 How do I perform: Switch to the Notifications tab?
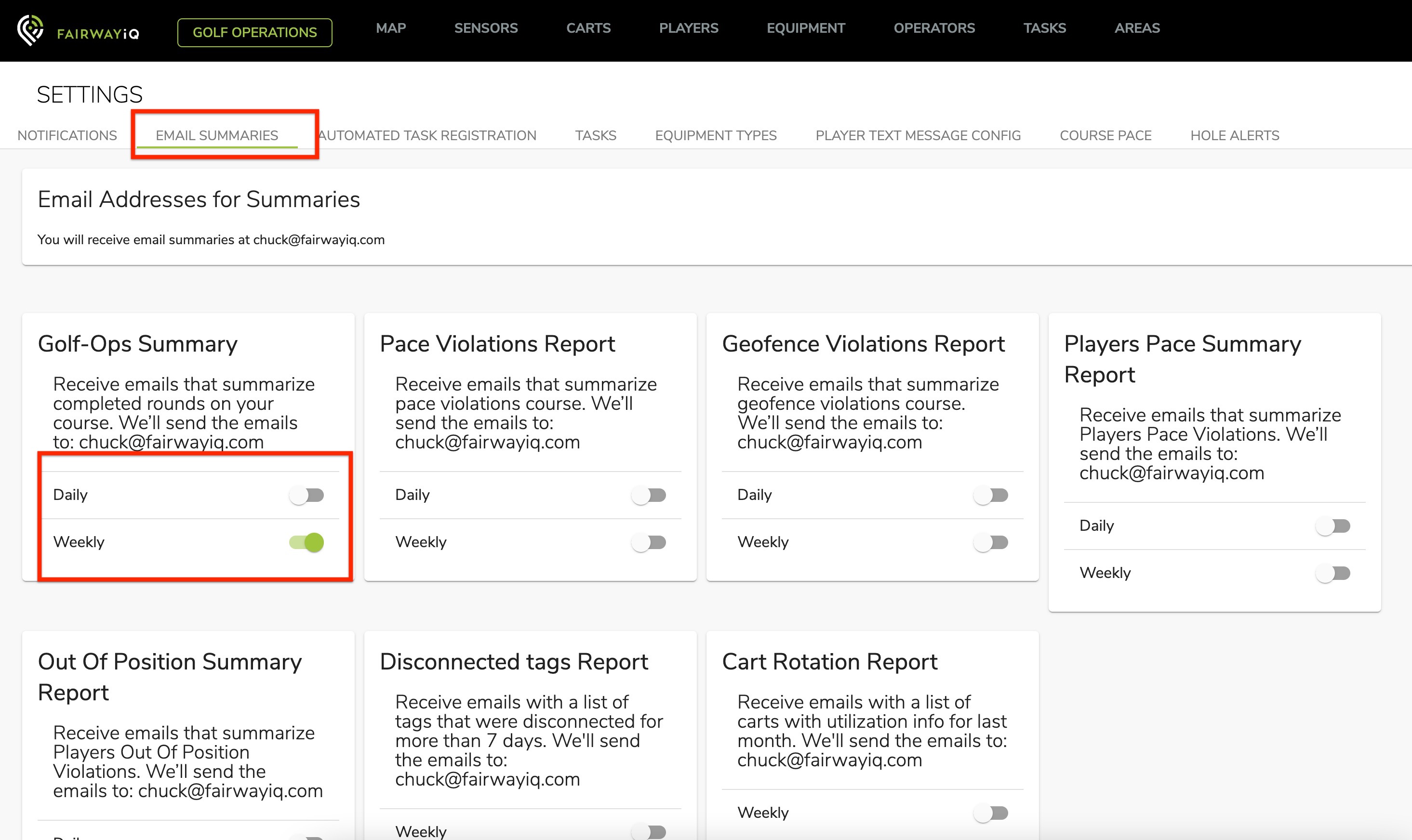67,135
